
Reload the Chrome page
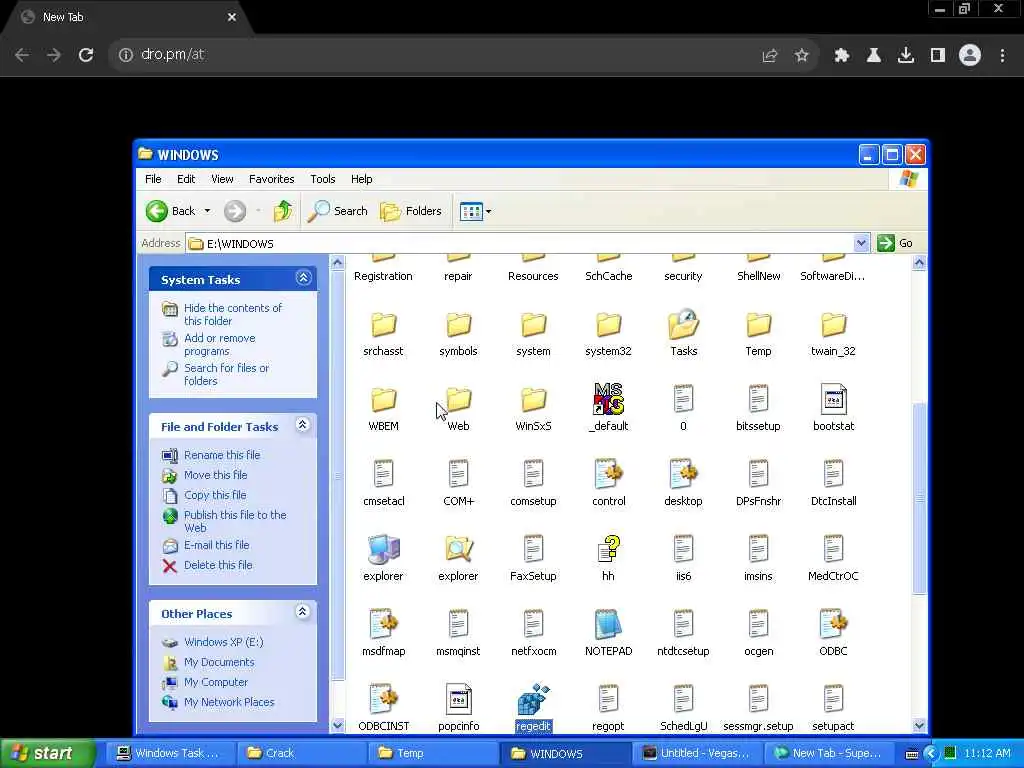[86, 55]
